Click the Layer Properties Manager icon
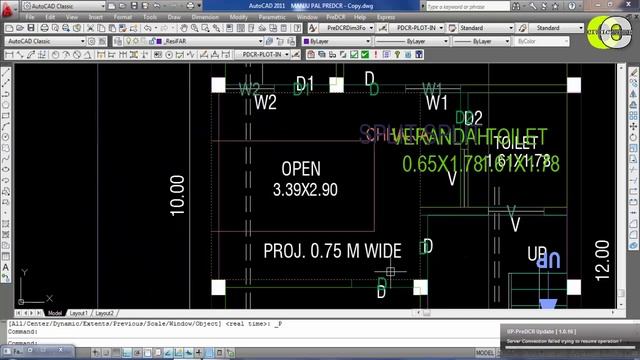Image resolution: width=640 pixels, height=360 pixels. [x=118, y=41]
